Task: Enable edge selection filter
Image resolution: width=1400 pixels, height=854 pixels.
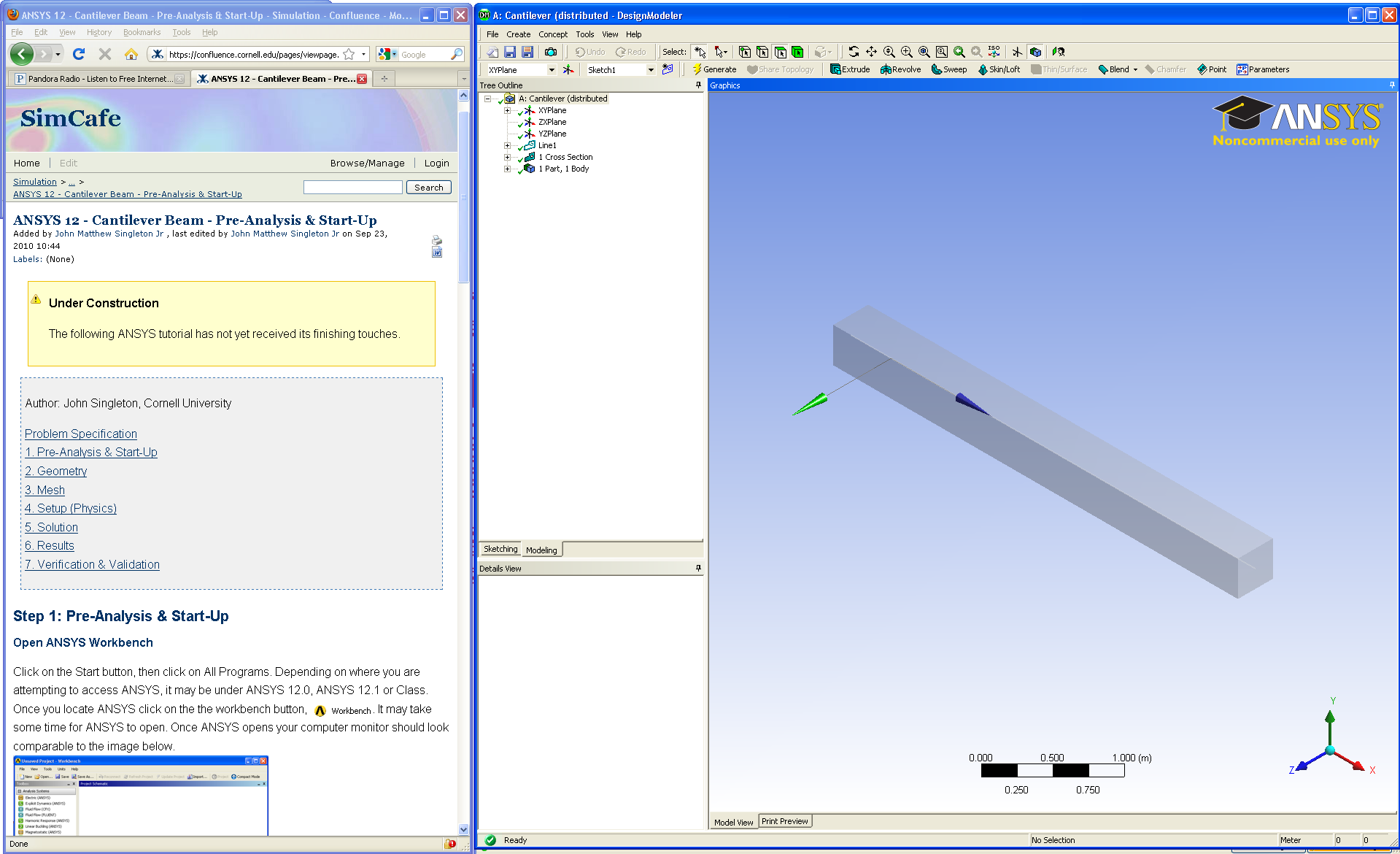Action: [762, 52]
